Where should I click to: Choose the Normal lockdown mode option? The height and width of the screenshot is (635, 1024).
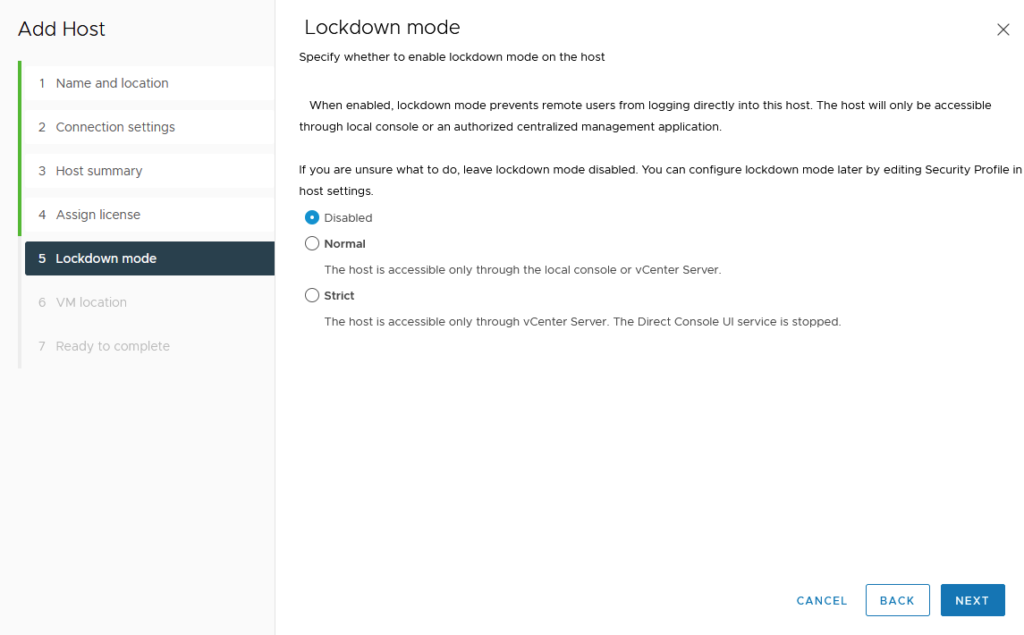pos(312,243)
